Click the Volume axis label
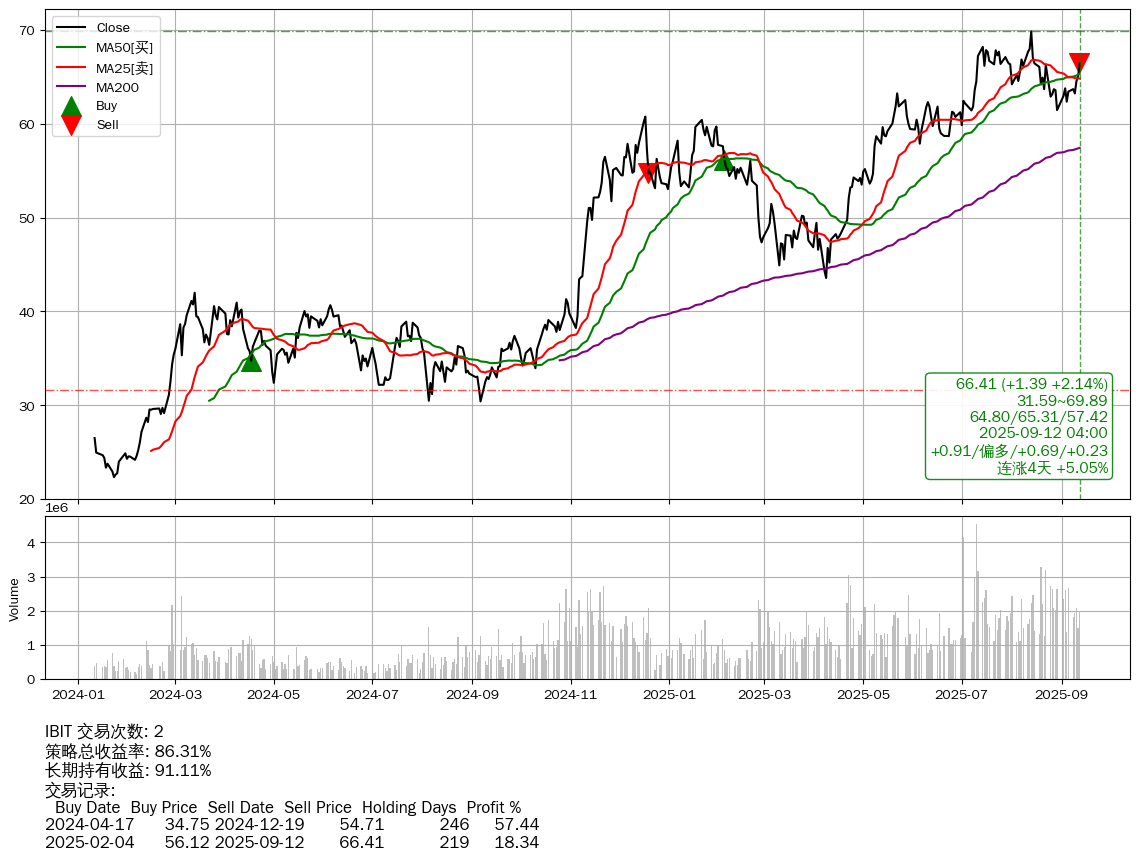1139x860 pixels. (14, 599)
